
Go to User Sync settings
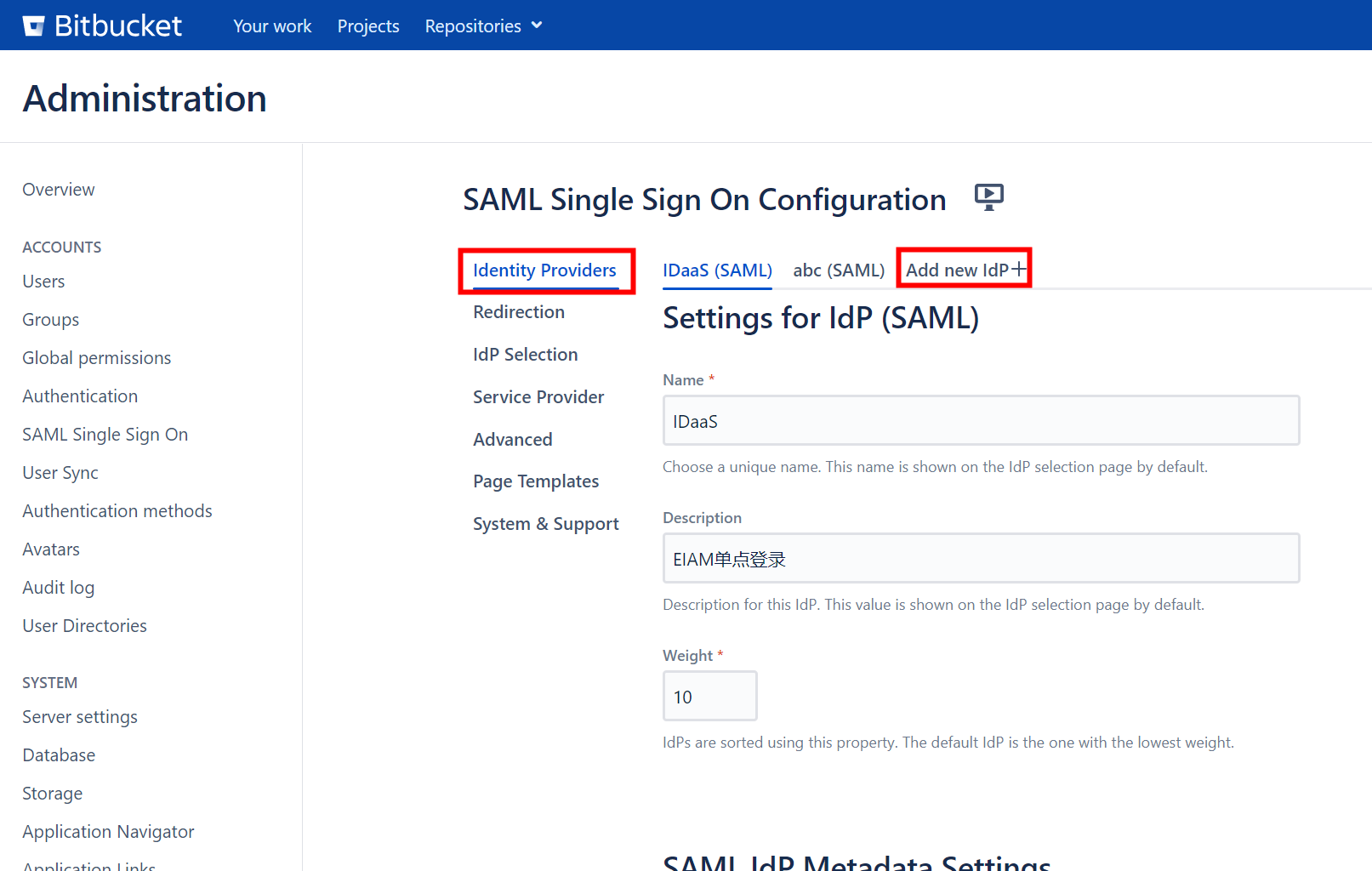[60, 473]
